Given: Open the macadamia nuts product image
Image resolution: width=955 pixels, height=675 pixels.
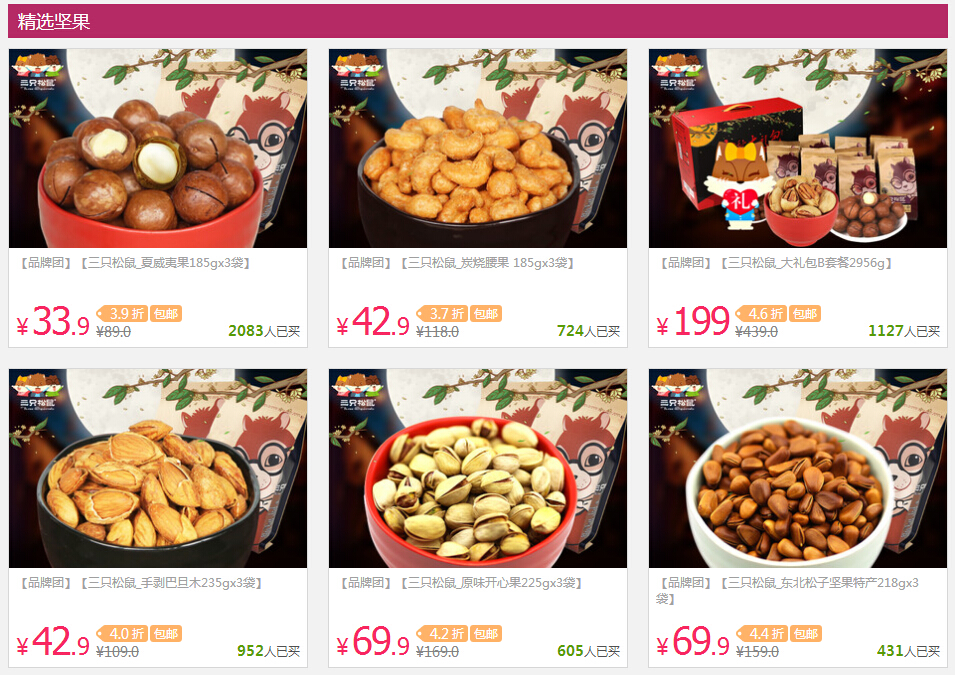Looking at the screenshot, I should point(158,148).
